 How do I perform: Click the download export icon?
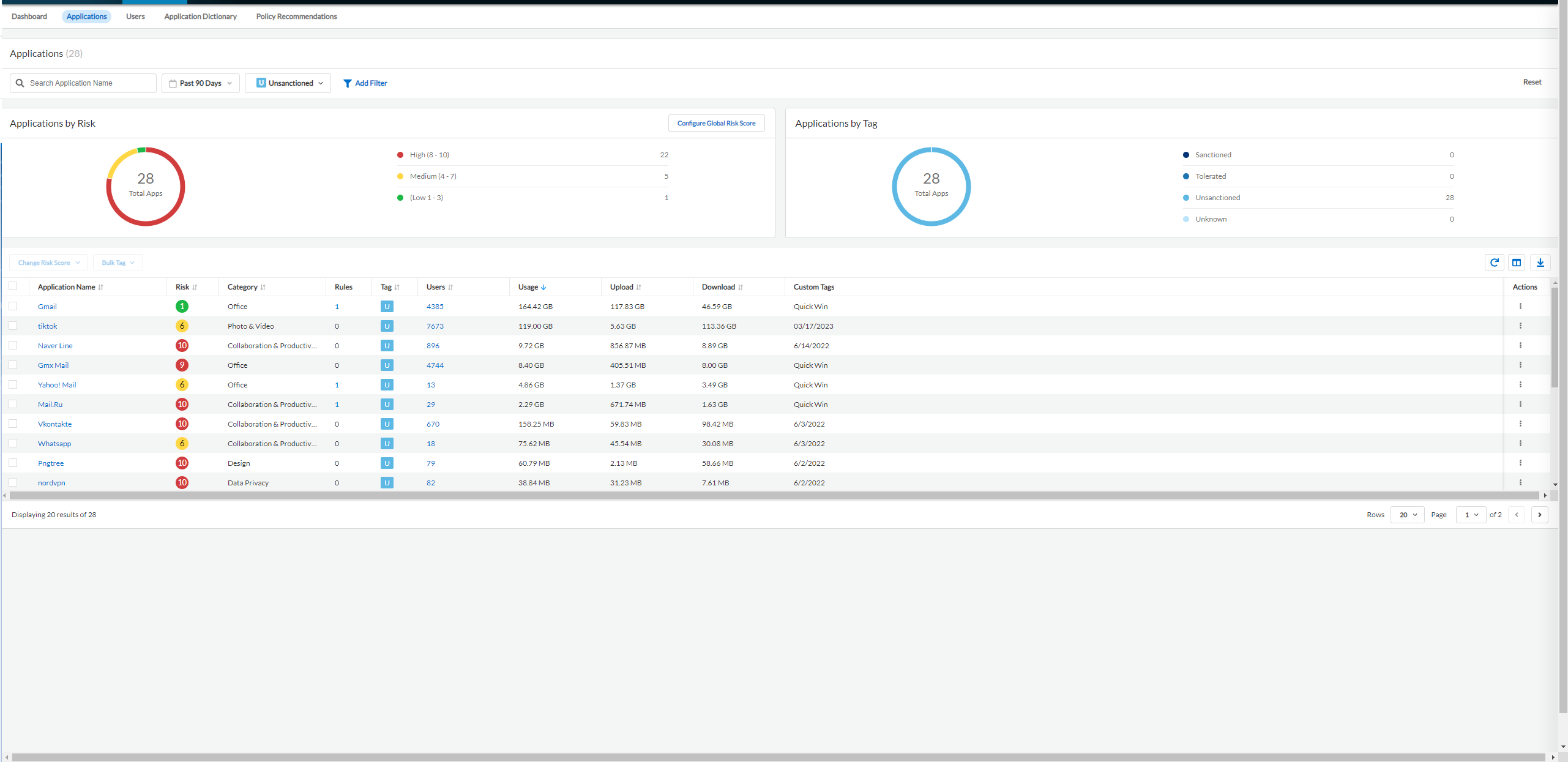pos(1540,263)
